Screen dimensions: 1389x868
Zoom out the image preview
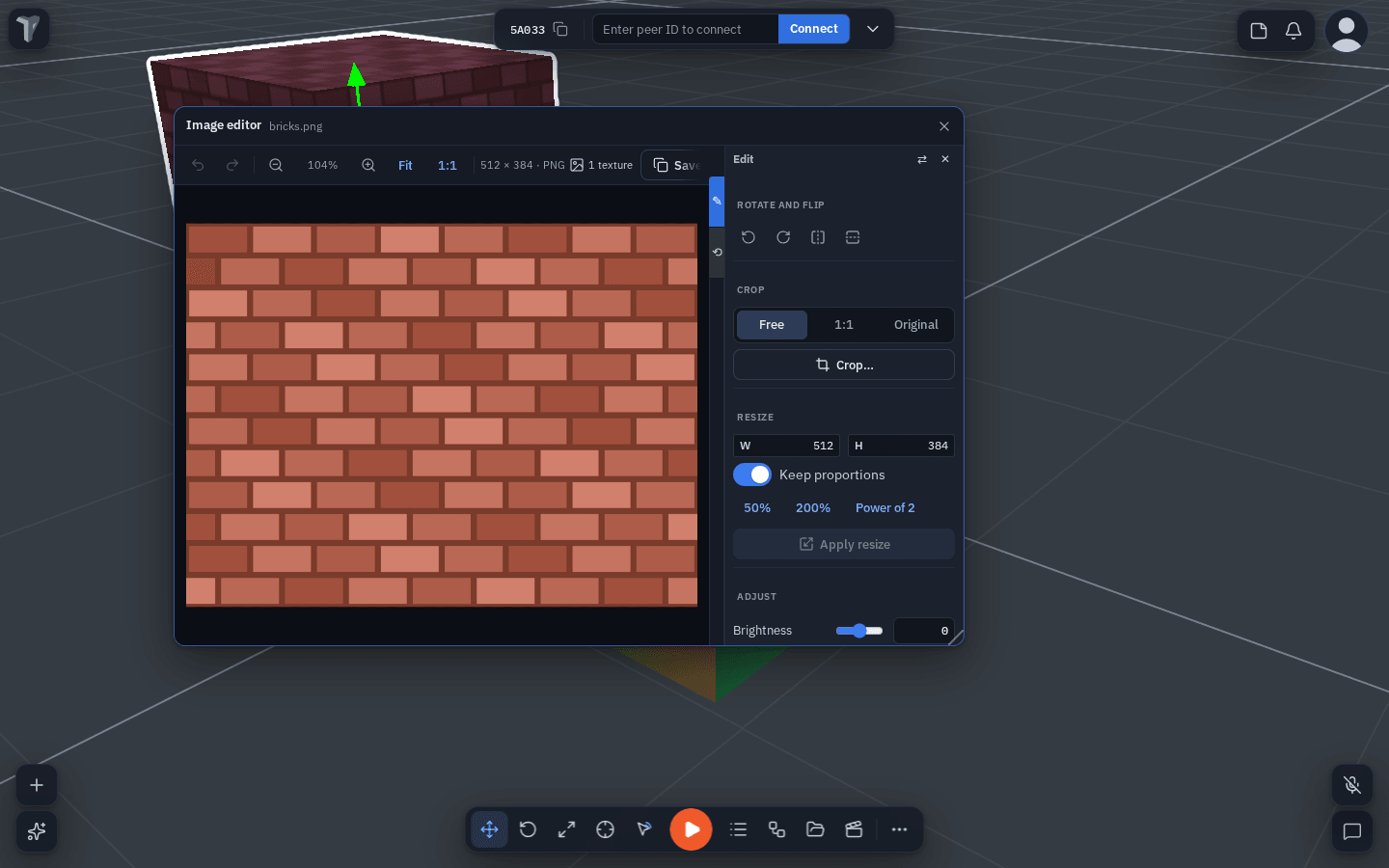(276, 165)
